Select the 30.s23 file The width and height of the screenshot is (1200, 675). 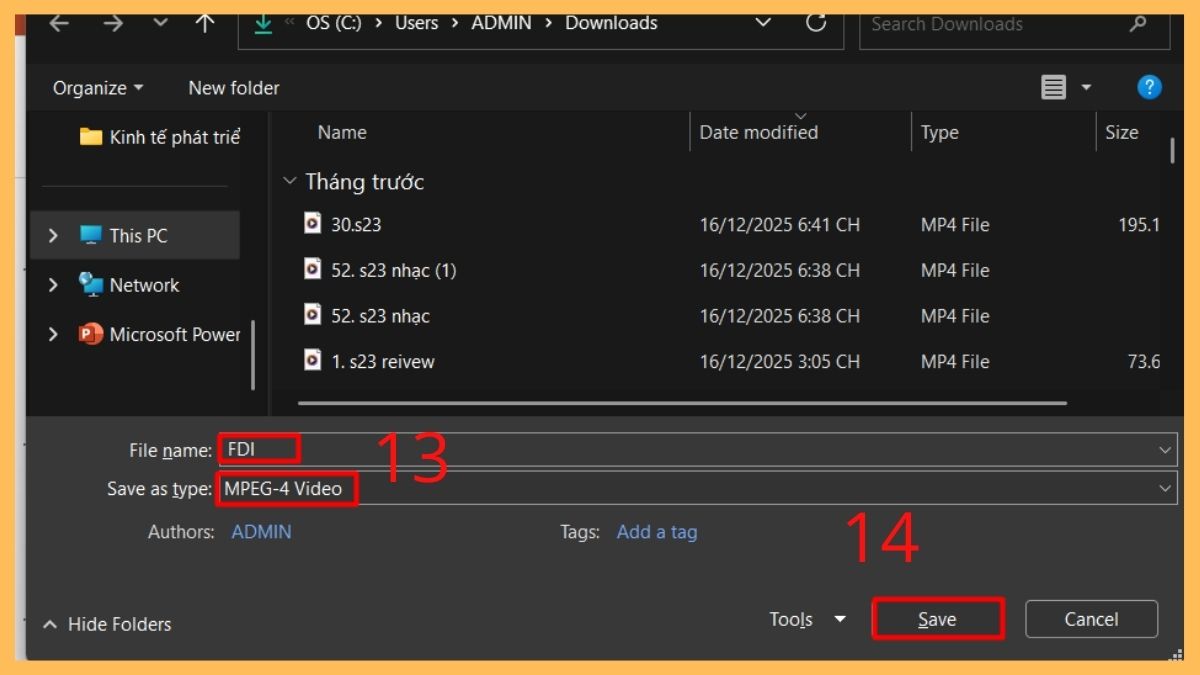coord(356,224)
